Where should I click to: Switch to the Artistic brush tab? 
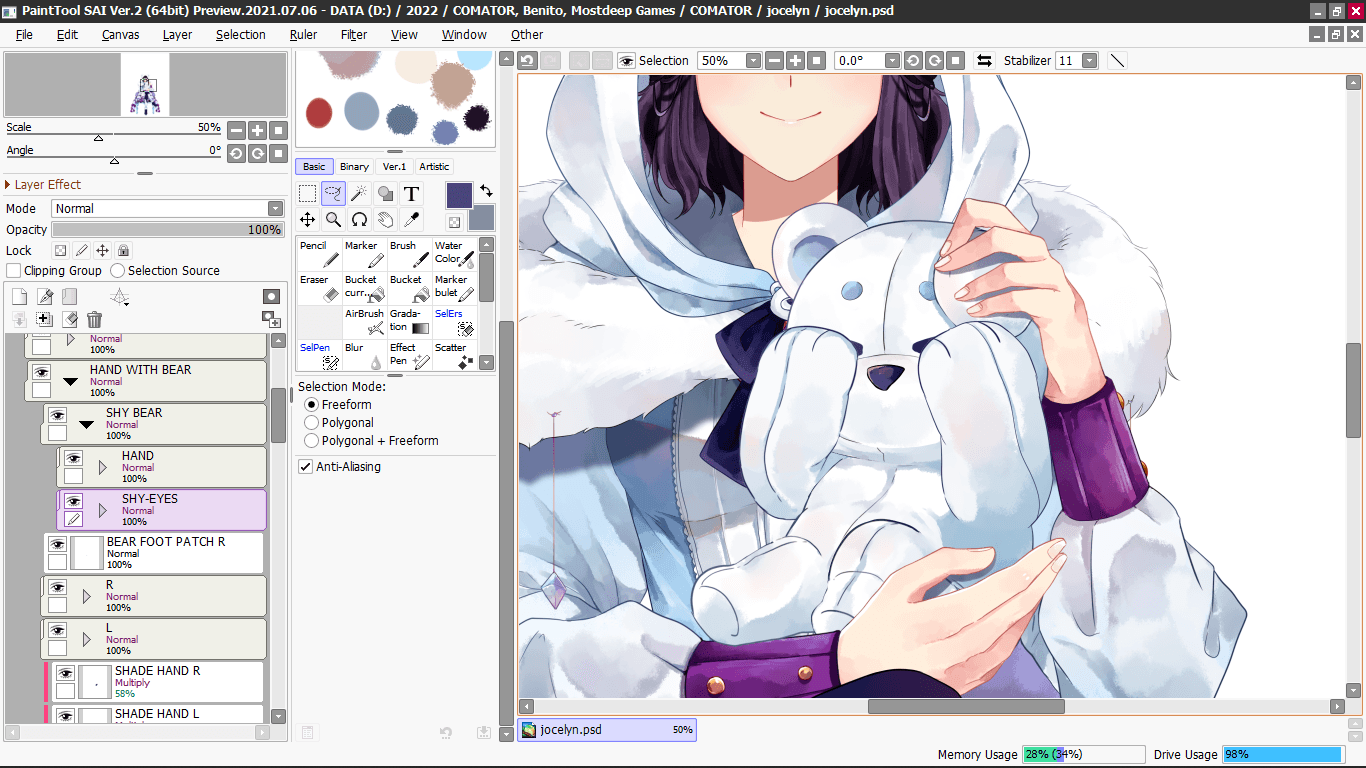(434, 166)
